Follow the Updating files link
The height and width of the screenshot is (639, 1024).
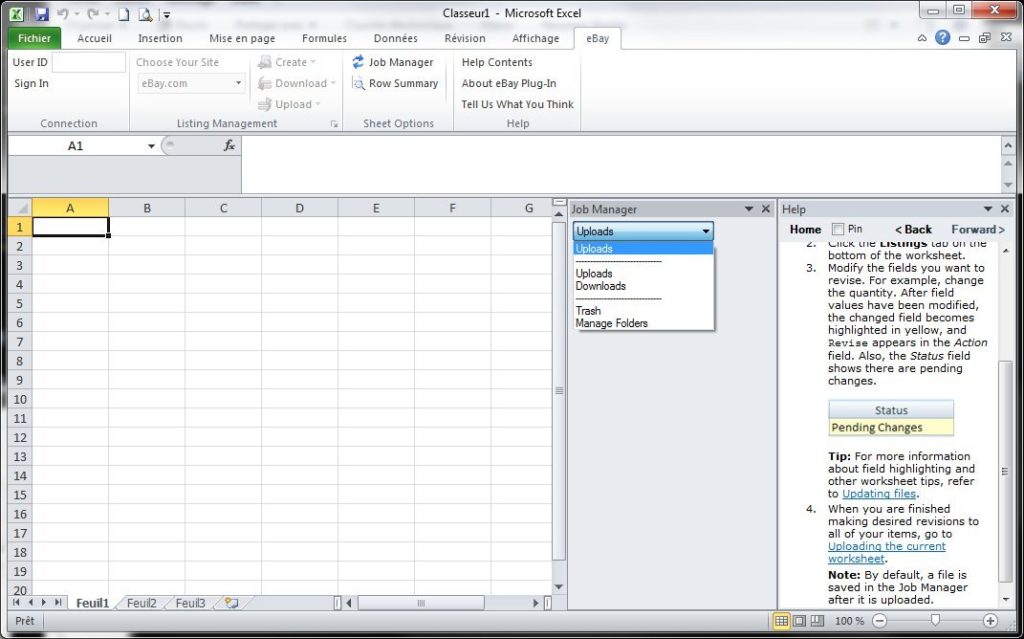[879, 494]
